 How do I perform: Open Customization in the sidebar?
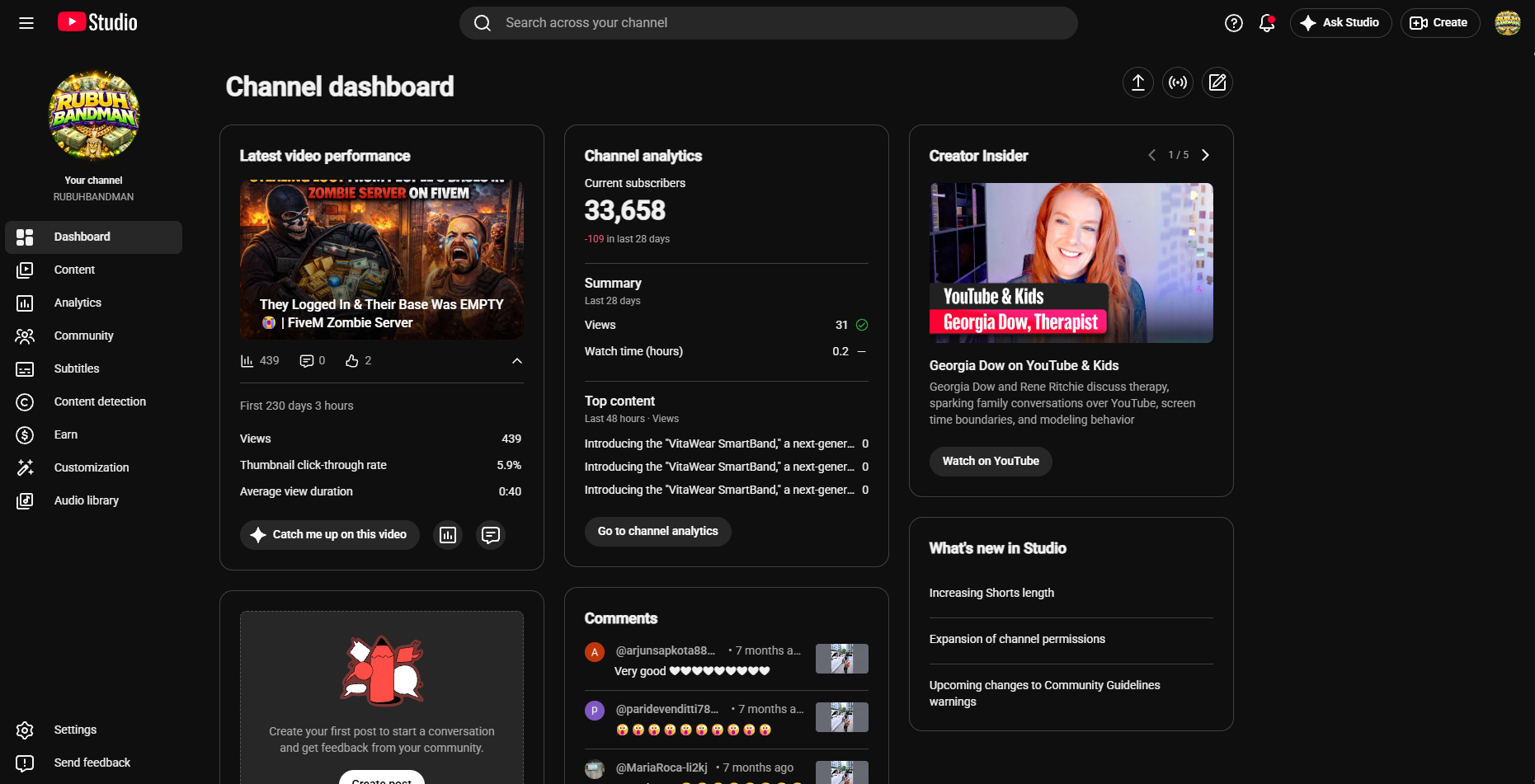click(93, 467)
